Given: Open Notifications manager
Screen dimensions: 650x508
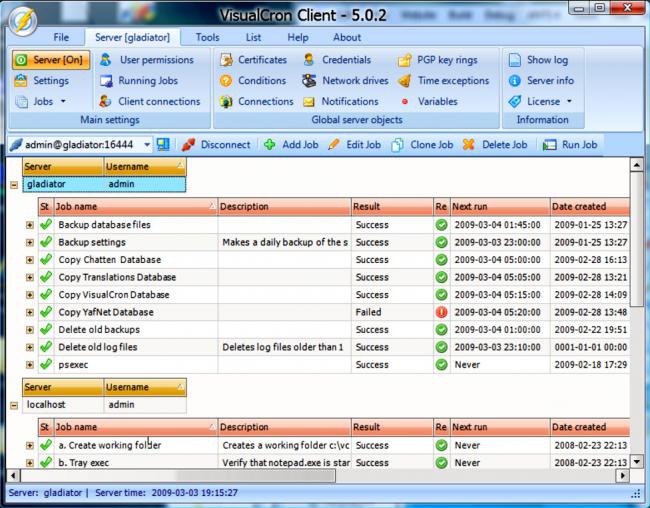Looking at the screenshot, I should [341, 101].
